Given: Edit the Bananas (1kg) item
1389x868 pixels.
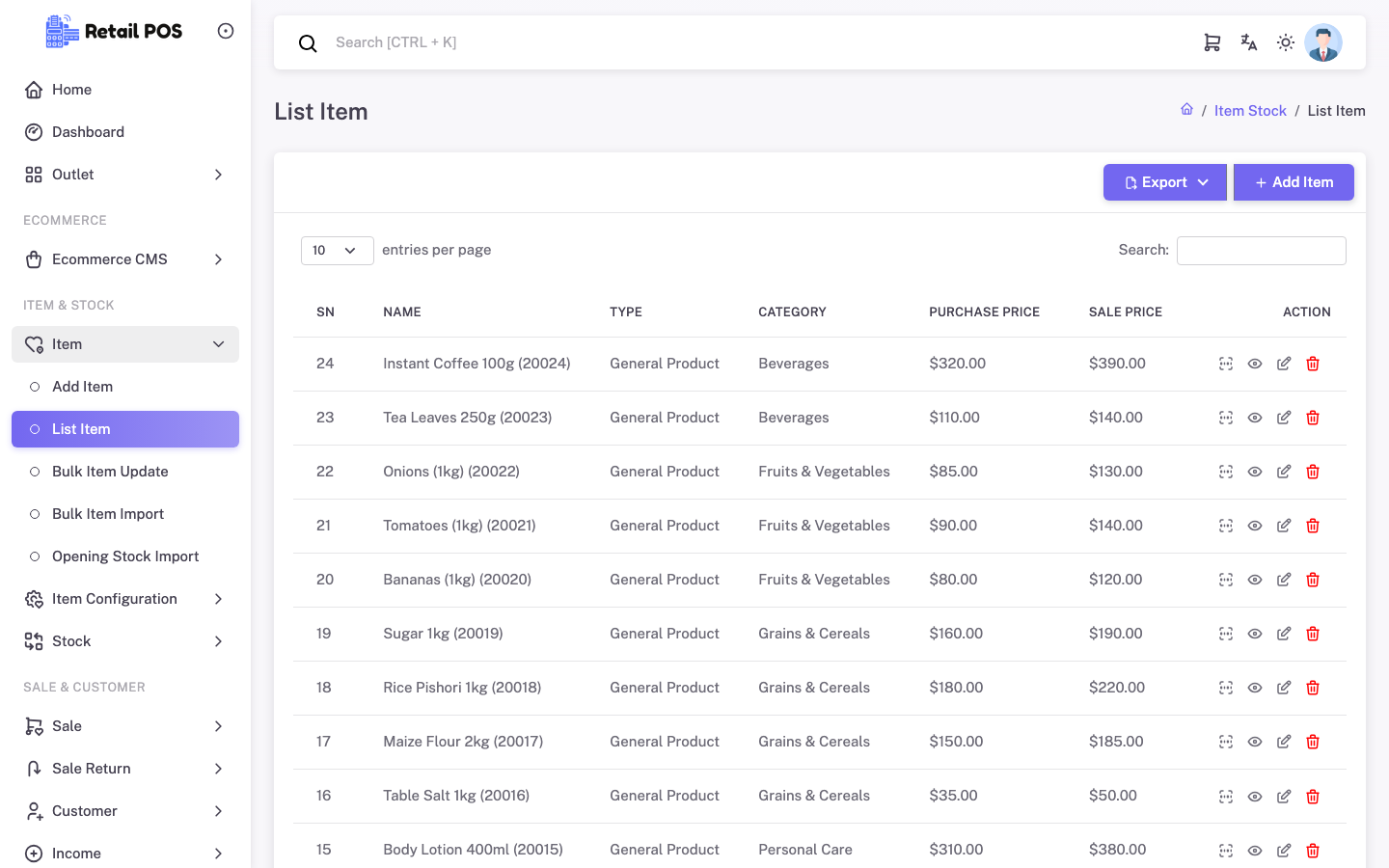Looking at the screenshot, I should pyautogui.click(x=1284, y=580).
